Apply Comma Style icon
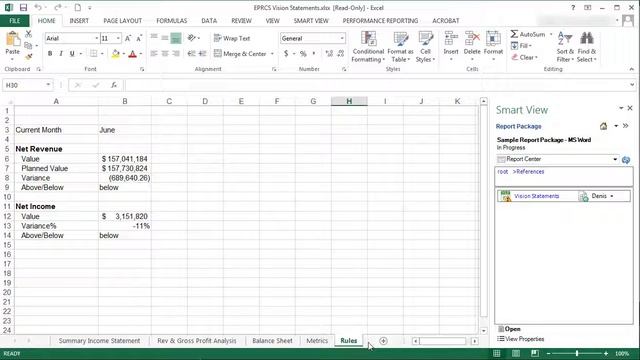Image resolution: width=640 pixels, height=360 pixels. [x=313, y=53]
